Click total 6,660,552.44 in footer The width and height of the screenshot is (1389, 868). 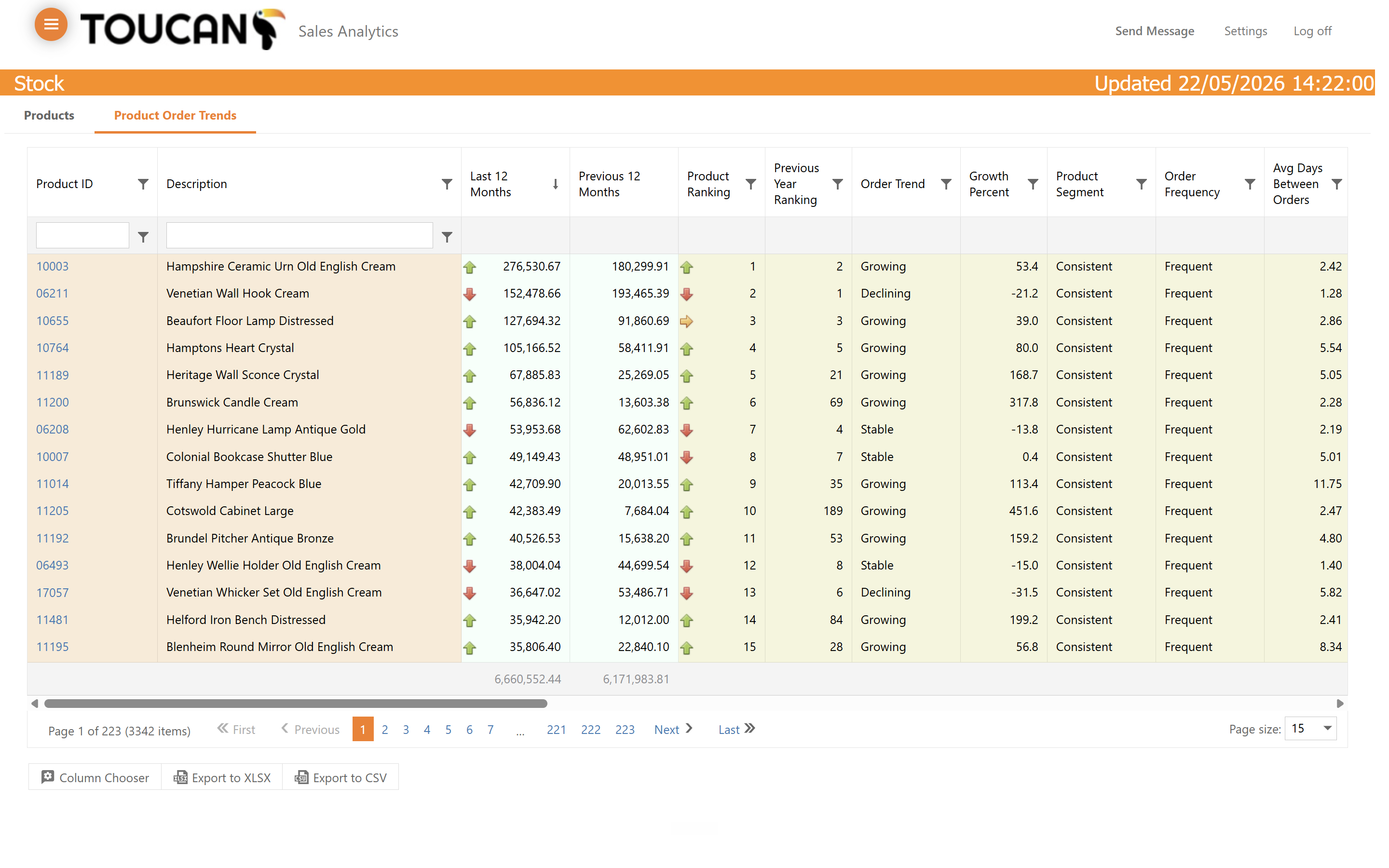528,679
